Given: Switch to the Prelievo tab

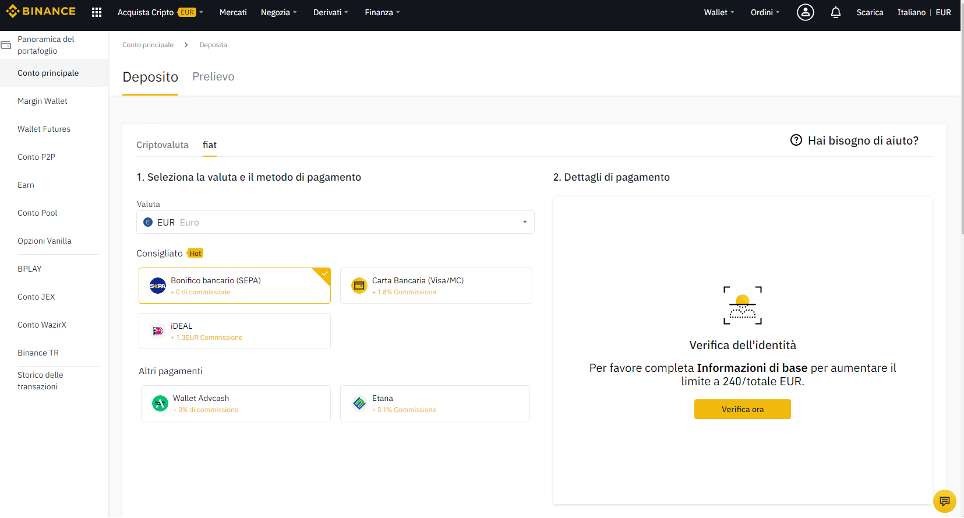Looking at the screenshot, I should click(213, 77).
